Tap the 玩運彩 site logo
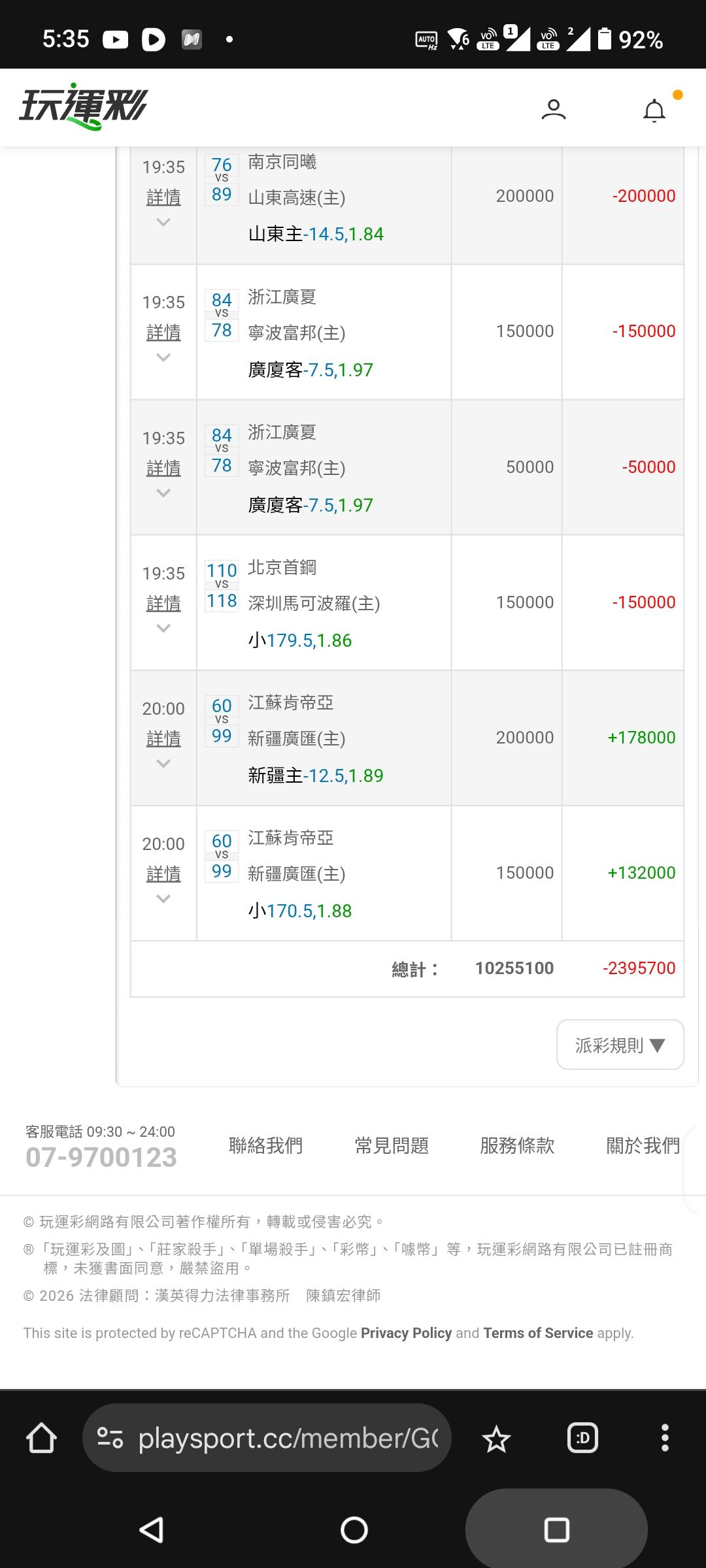This screenshot has height=1568, width=706. pyautogui.click(x=84, y=106)
